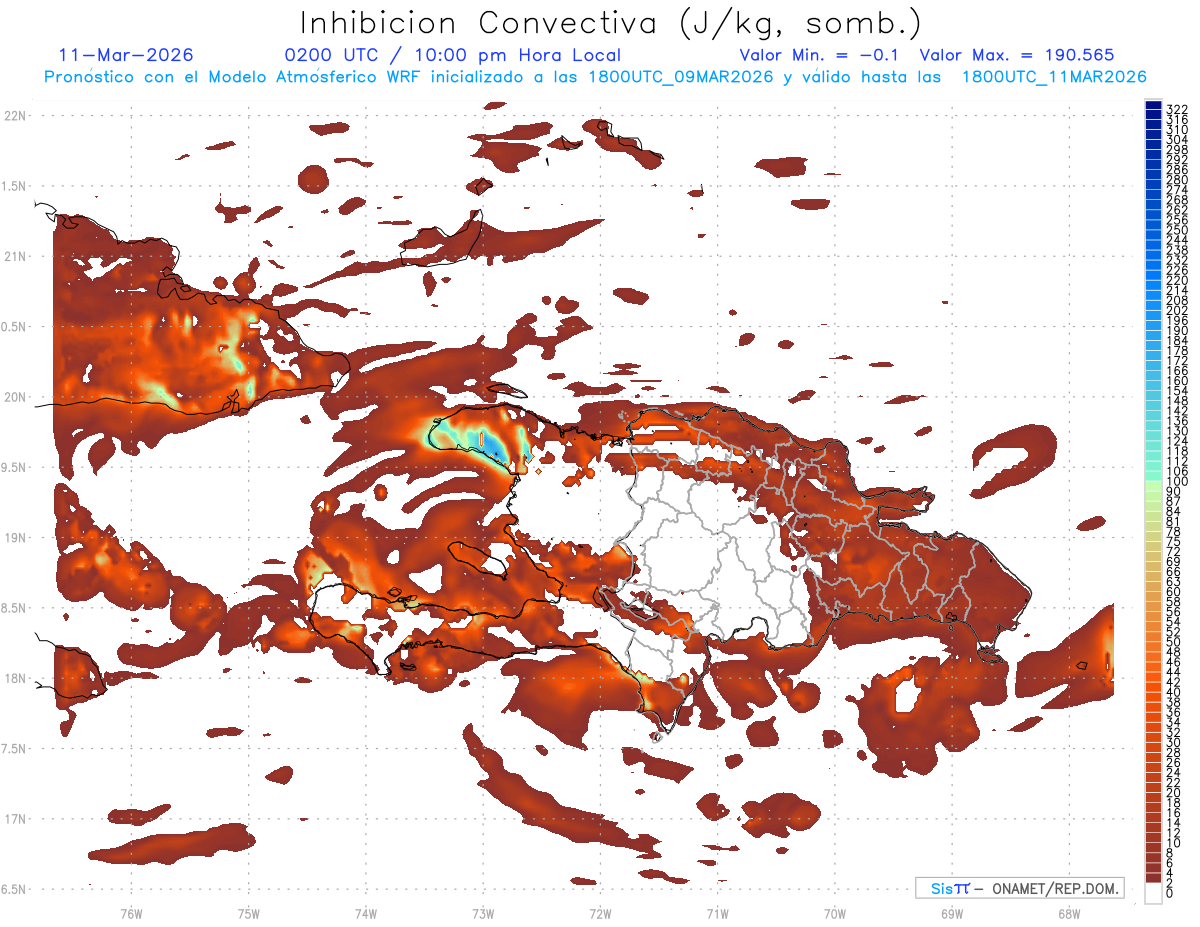Click the "8.5N" latitude label
The width and height of the screenshot is (1200, 927).
(14, 608)
